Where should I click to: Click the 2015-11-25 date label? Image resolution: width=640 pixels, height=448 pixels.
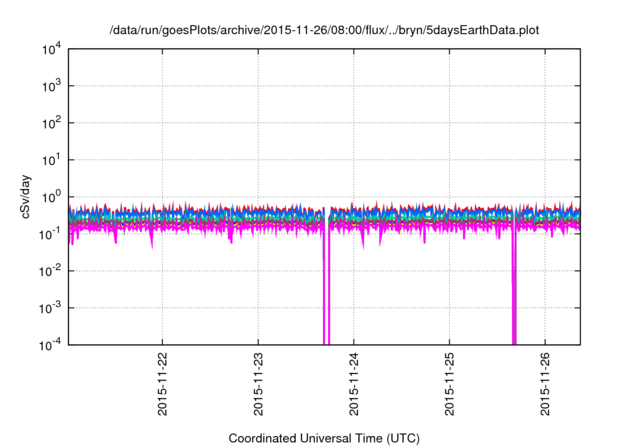coord(449,384)
